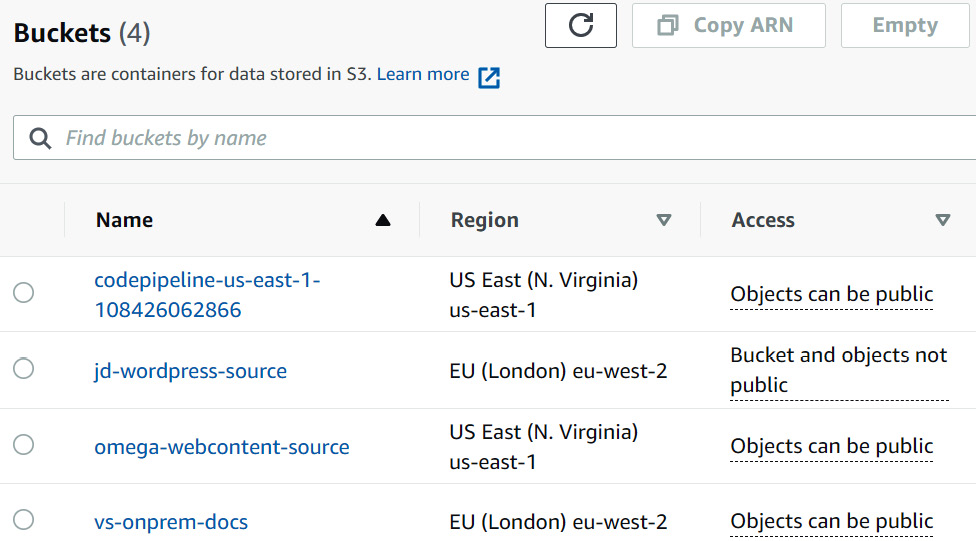Click Access info for codepipeline bucket
976x541 pixels.
point(832,294)
